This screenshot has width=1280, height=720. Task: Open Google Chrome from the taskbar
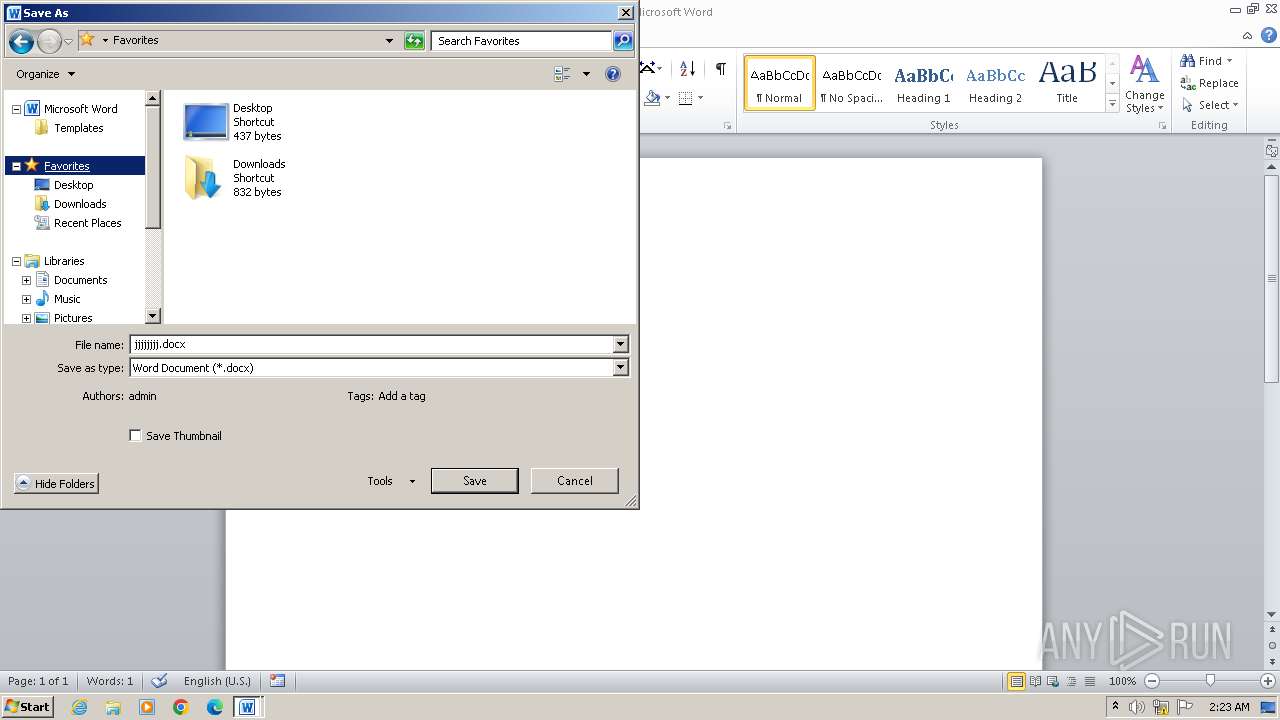click(x=181, y=707)
